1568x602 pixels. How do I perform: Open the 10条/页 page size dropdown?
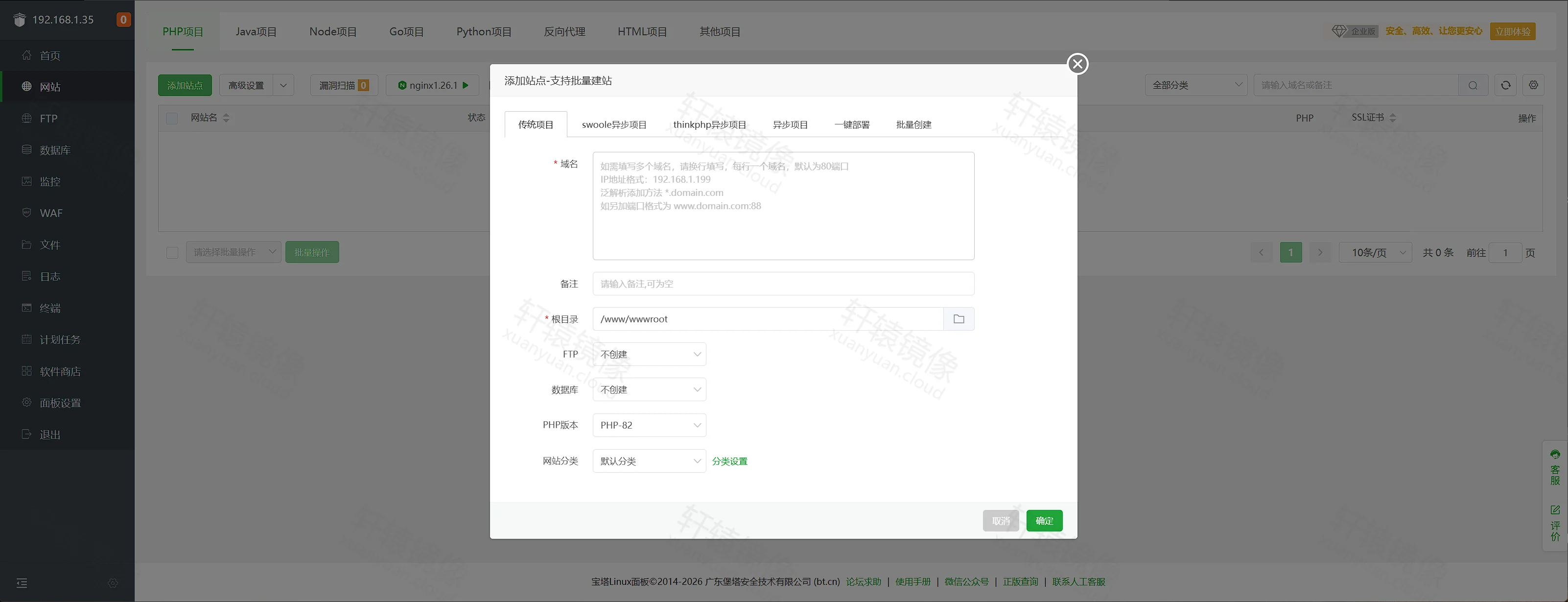1375,252
